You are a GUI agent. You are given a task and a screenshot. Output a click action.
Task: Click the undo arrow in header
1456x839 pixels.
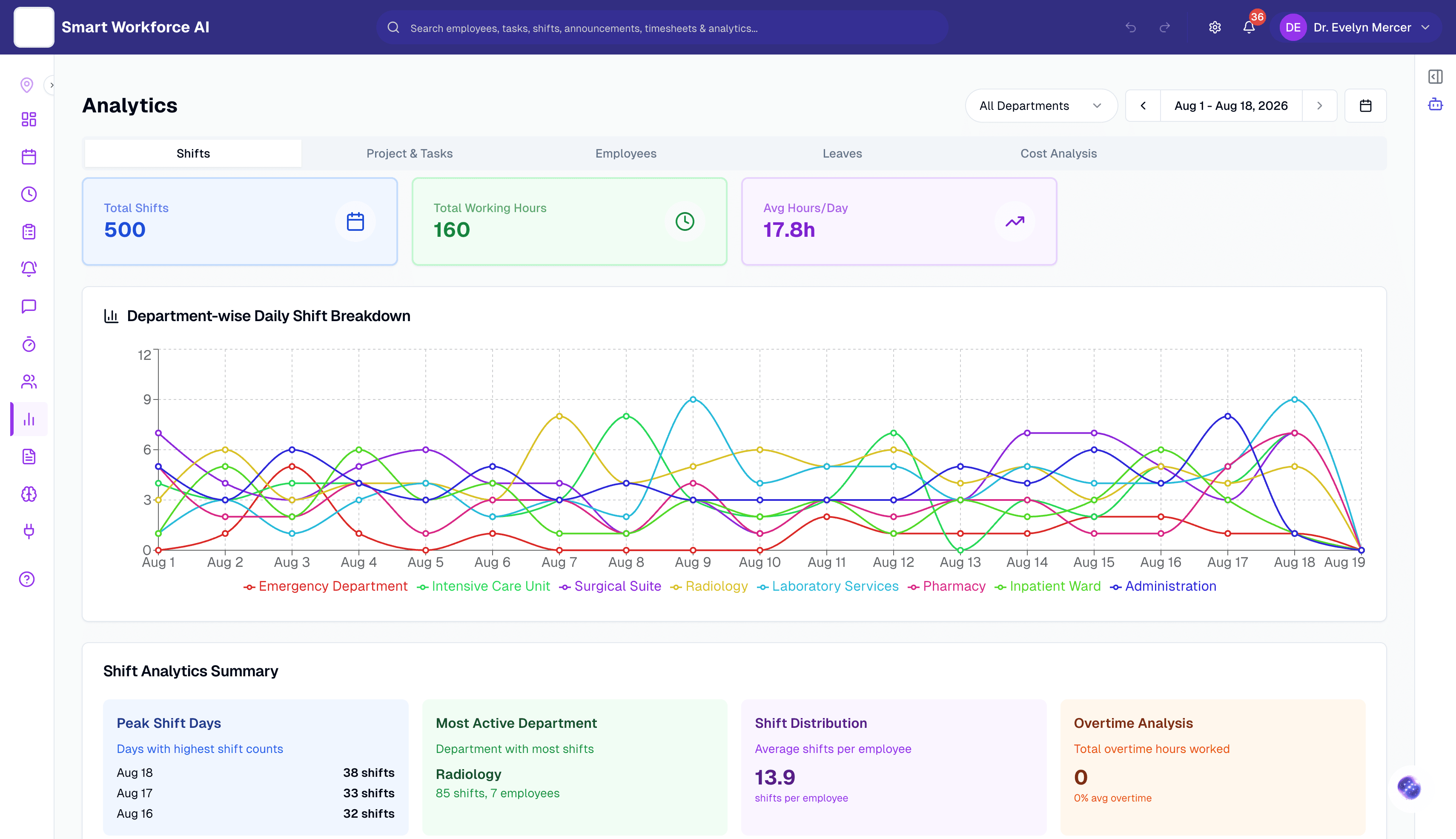tap(1131, 27)
